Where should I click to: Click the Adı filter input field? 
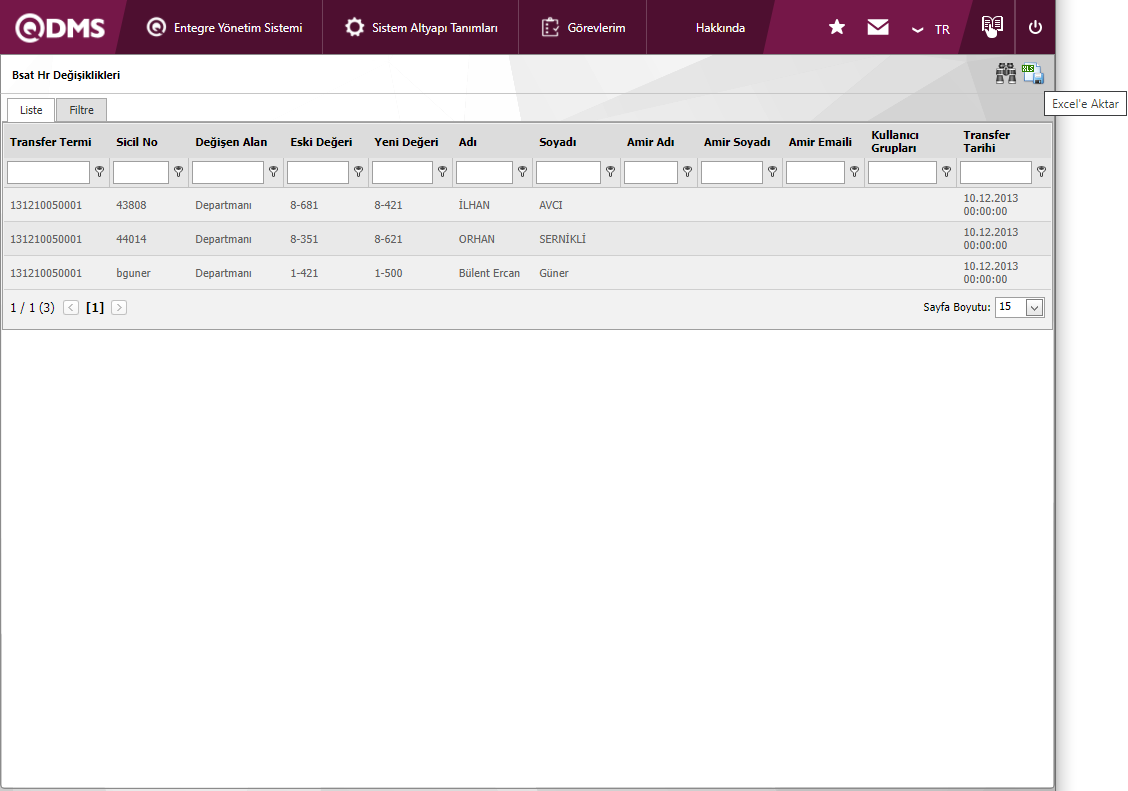[484, 173]
